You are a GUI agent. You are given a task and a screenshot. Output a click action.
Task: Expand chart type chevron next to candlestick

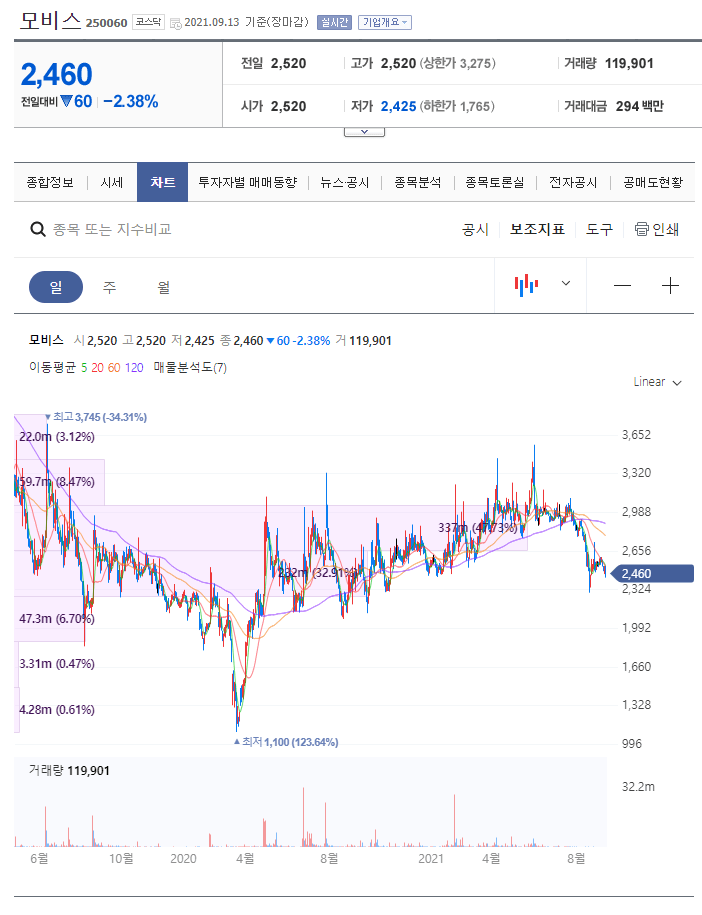565,284
